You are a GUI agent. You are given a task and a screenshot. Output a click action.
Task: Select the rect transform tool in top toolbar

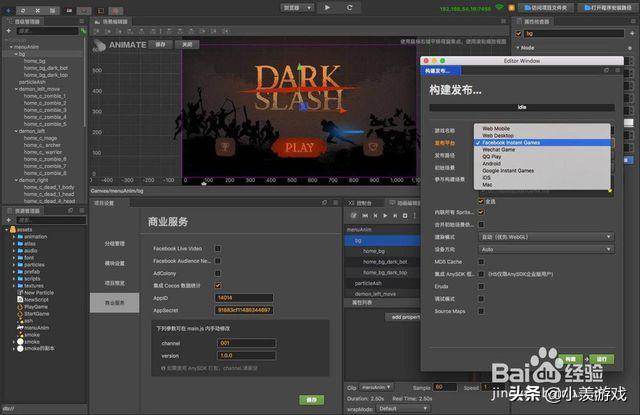click(52, 10)
